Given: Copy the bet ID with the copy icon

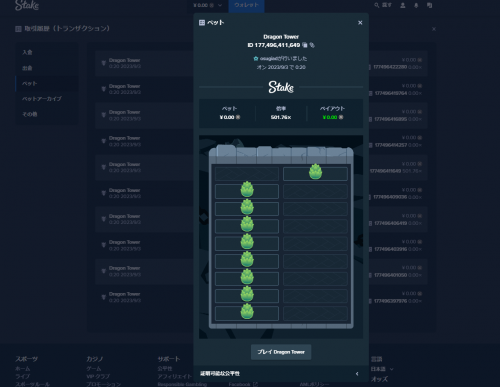Looking at the screenshot, I should pos(305,45).
